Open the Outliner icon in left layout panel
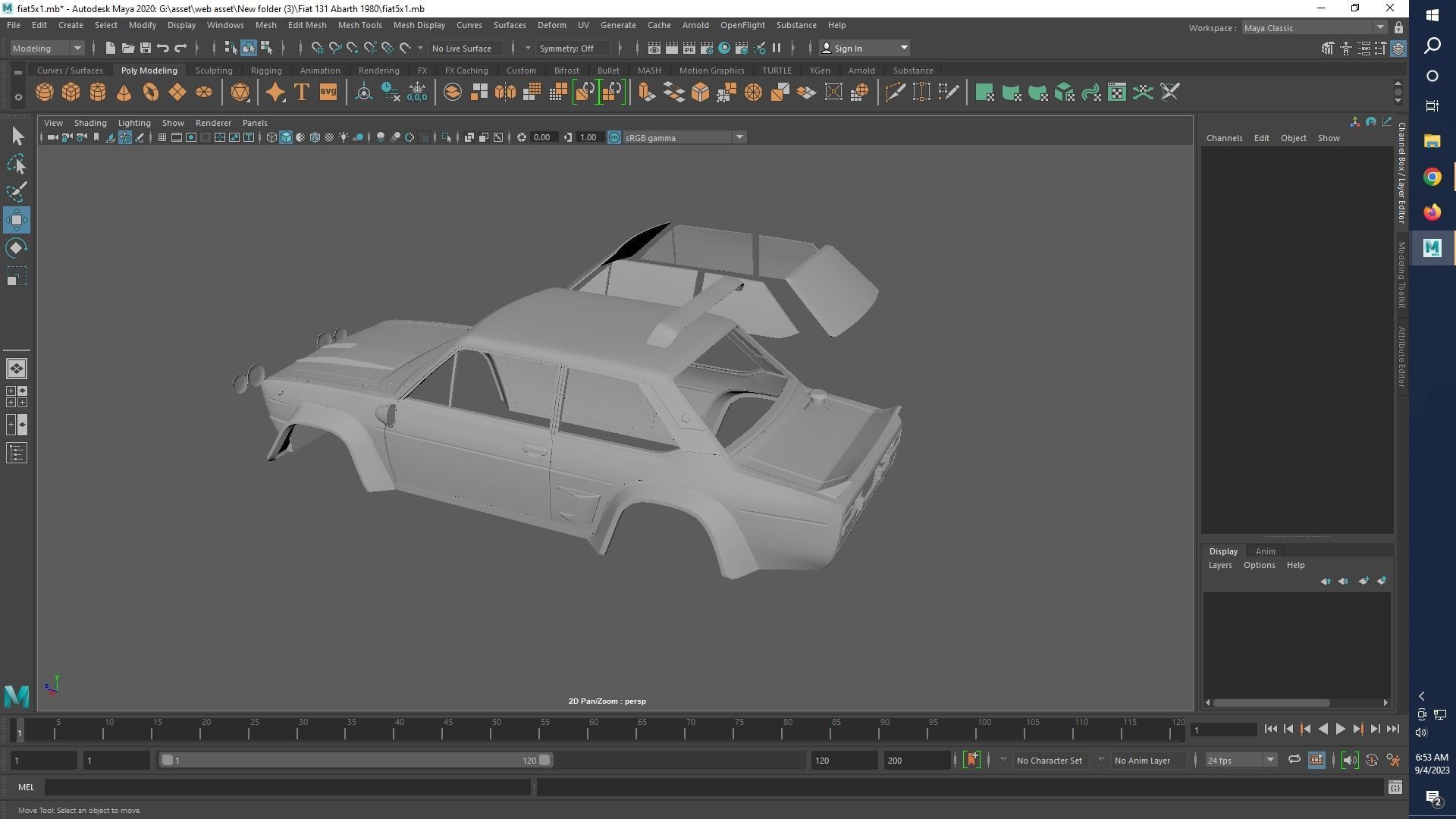 (17, 453)
